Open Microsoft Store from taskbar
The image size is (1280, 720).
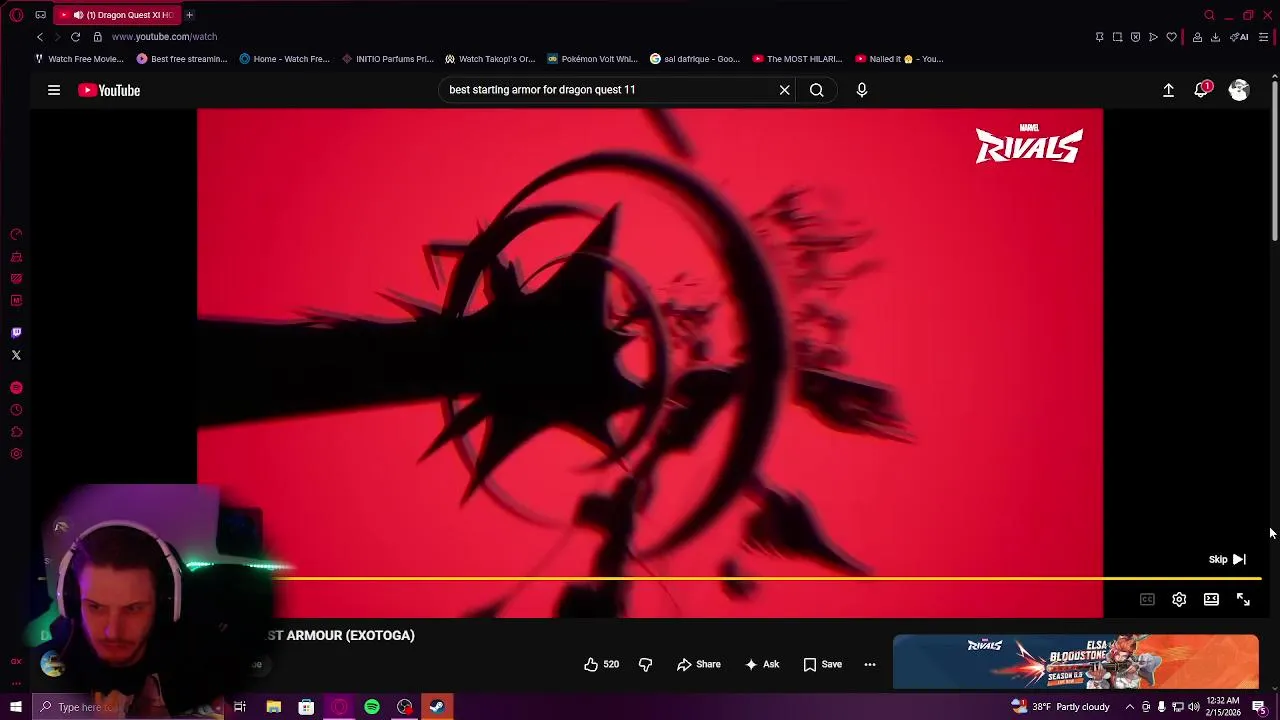(x=306, y=707)
